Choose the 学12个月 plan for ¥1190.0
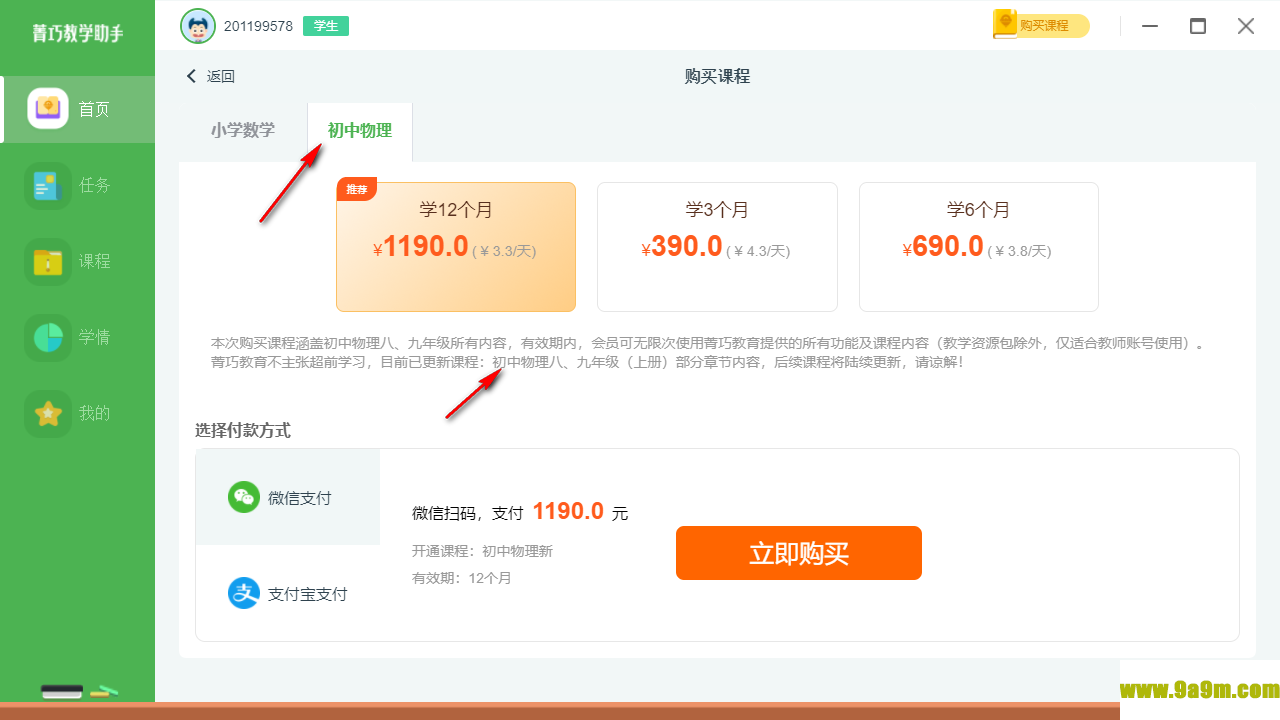The height and width of the screenshot is (720, 1280). coord(456,247)
